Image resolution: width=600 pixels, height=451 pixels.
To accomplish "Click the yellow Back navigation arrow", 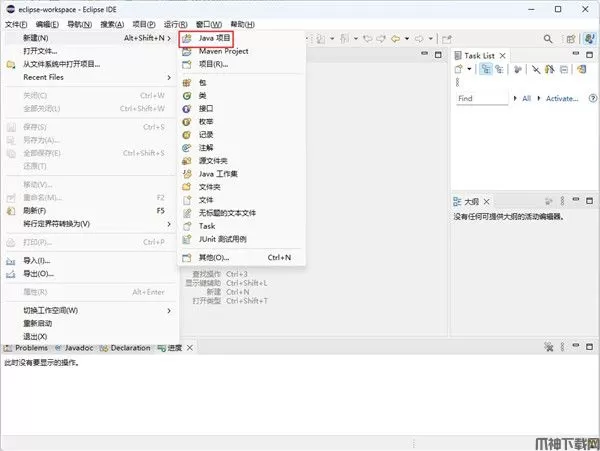I will (x=396, y=39).
